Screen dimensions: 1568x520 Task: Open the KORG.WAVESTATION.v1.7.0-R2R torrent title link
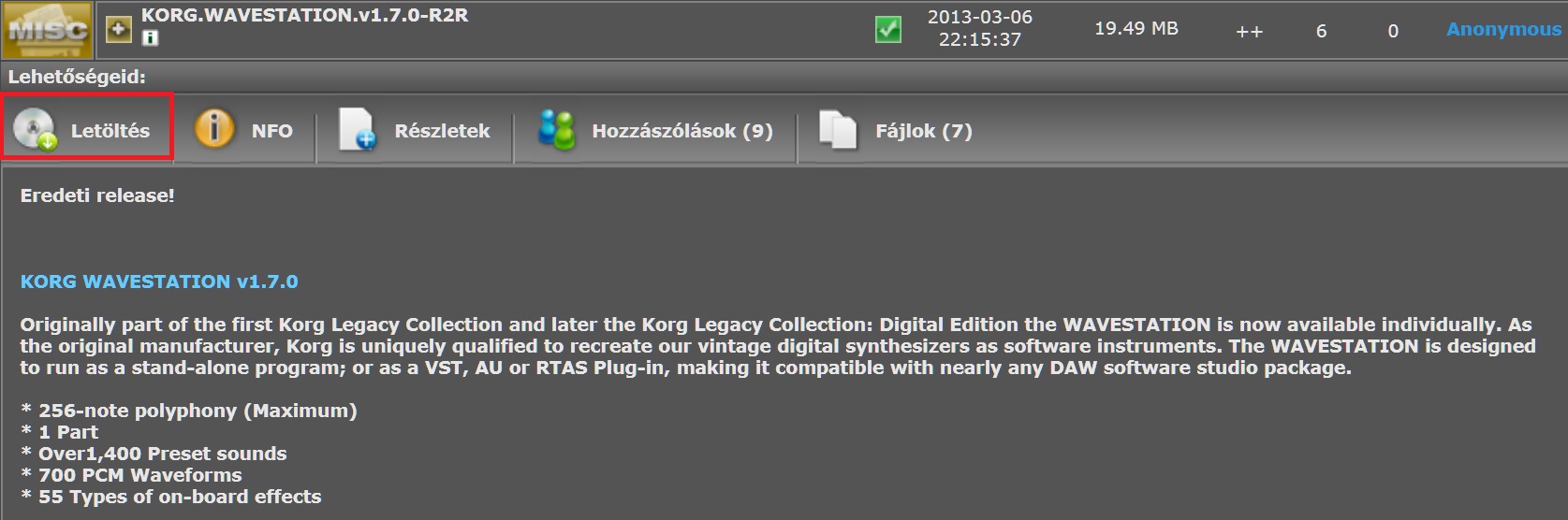pos(305,15)
